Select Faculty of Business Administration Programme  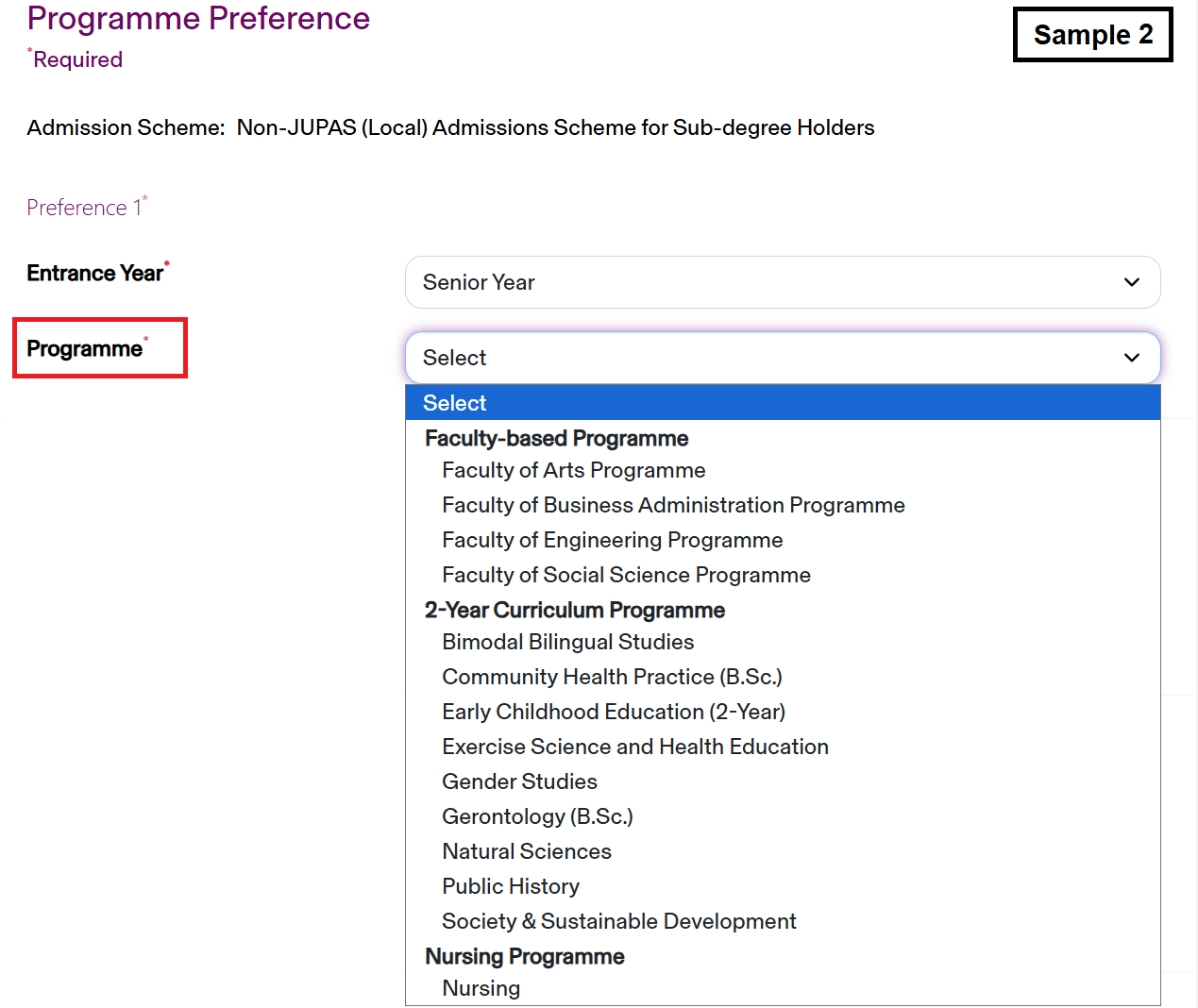tap(672, 505)
